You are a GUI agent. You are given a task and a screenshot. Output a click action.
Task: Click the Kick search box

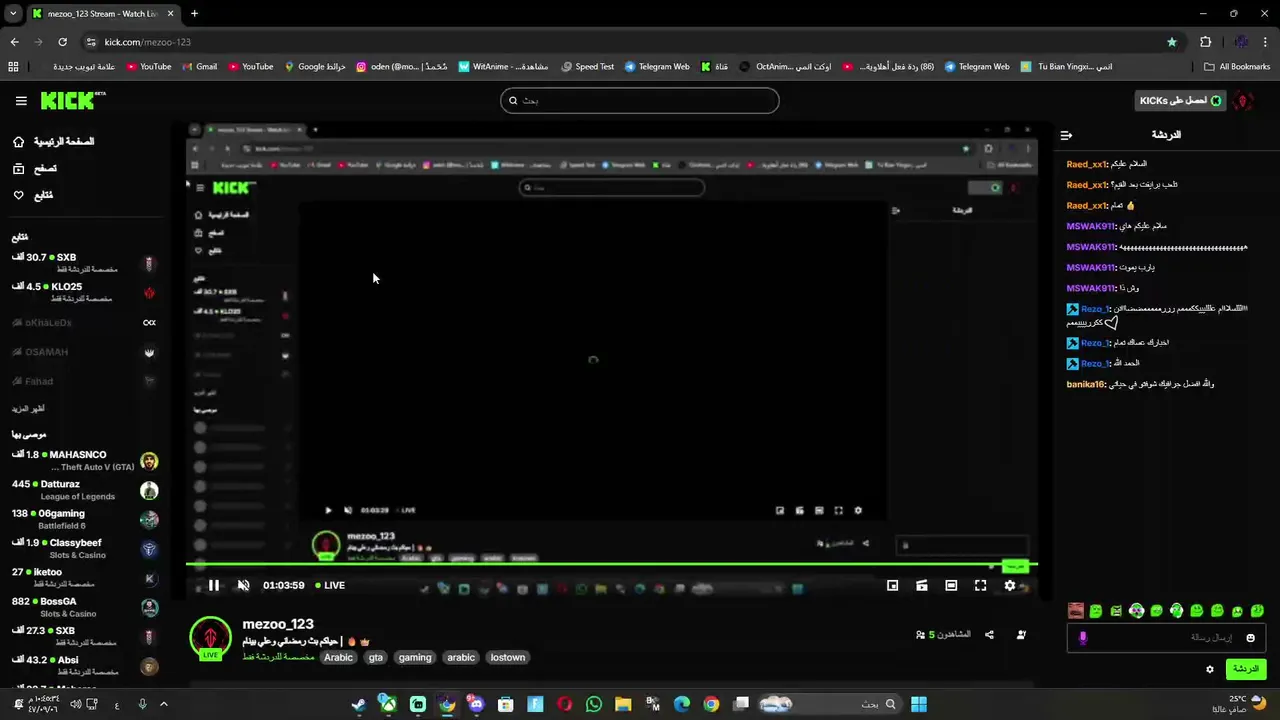click(640, 100)
